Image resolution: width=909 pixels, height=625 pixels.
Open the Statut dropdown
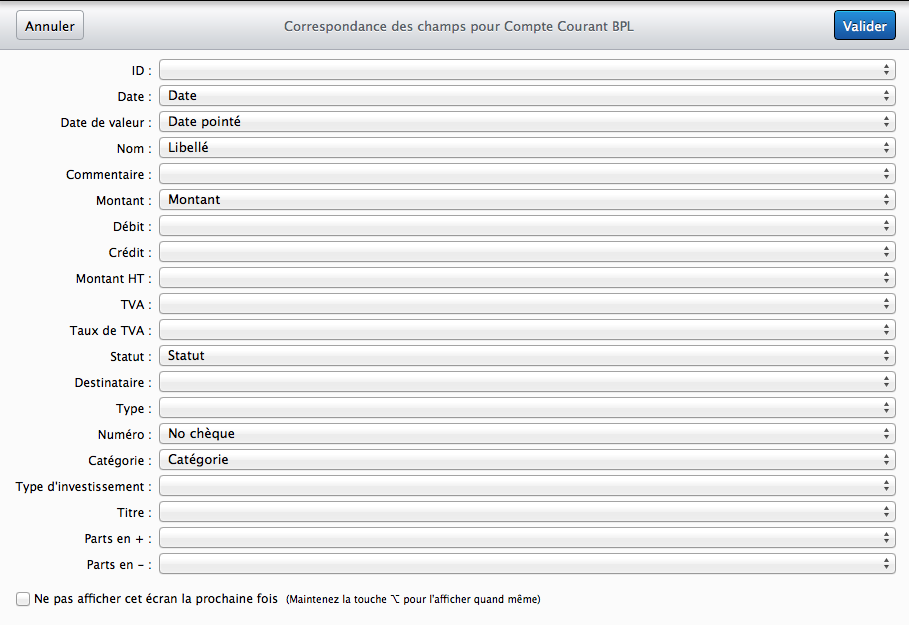pos(527,356)
